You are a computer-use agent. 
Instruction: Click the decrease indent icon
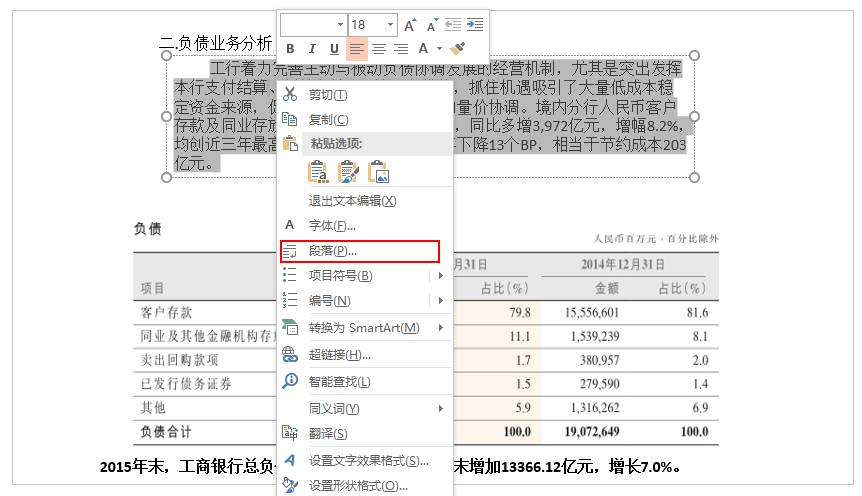point(452,25)
